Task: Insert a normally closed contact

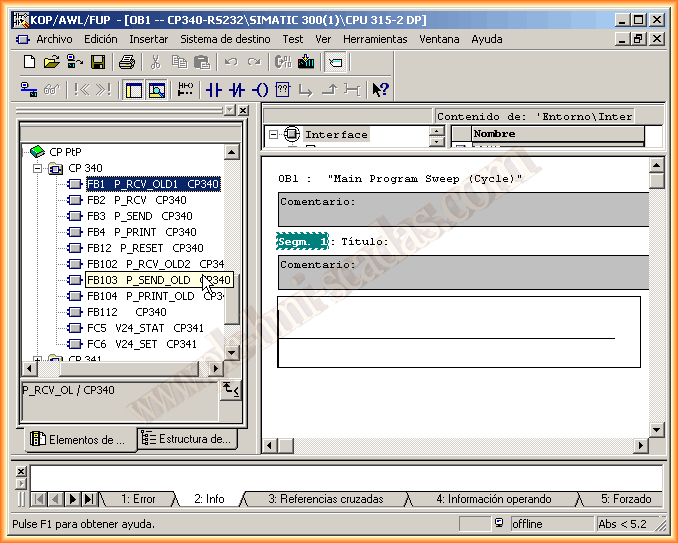Action: pos(236,90)
